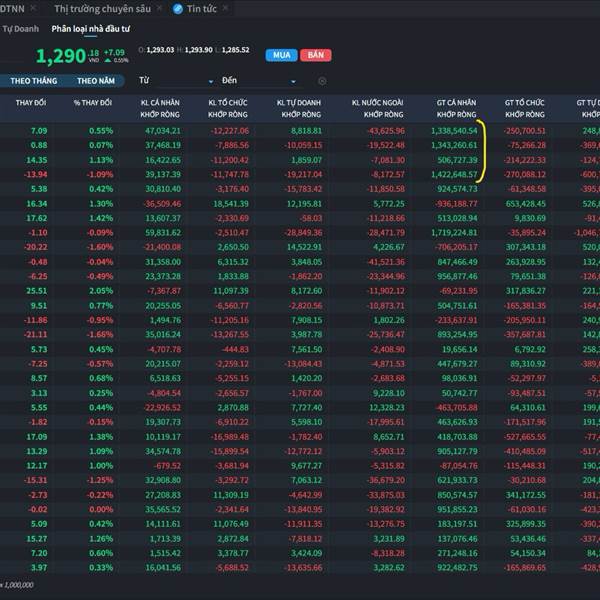600x600 pixels.
Task: Select cell value 35,016.24
Action: pos(163,334)
